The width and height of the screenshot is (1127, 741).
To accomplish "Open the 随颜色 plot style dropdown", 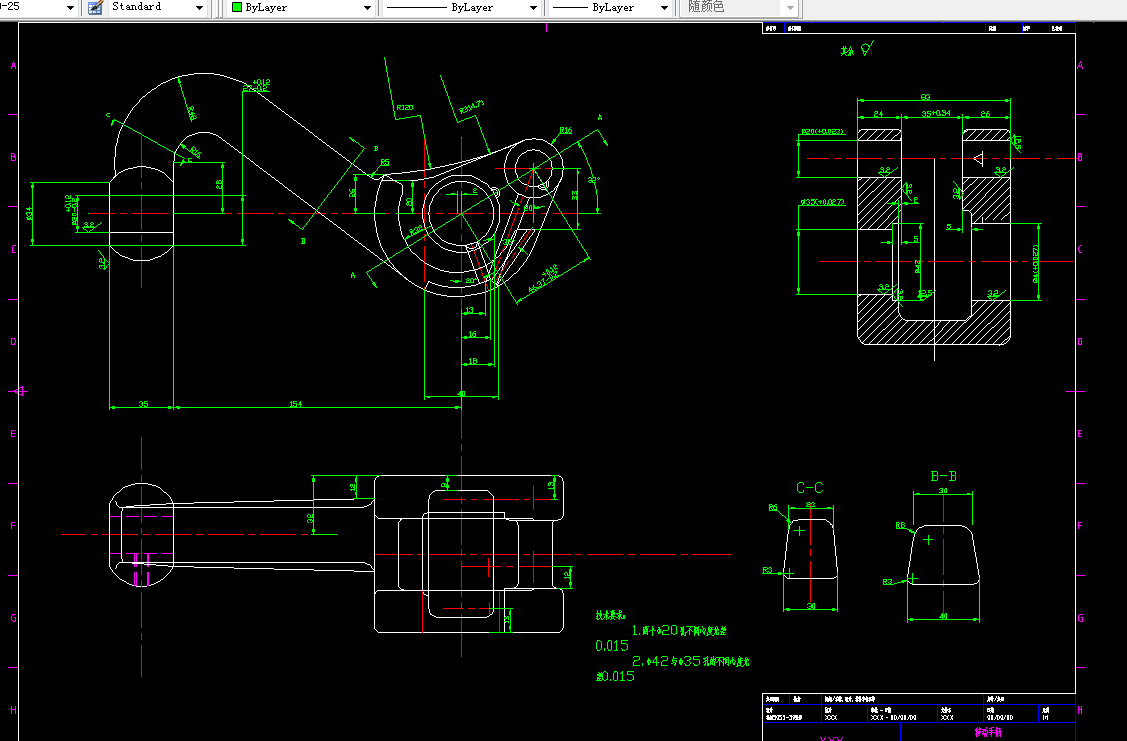I will click(x=790, y=8).
